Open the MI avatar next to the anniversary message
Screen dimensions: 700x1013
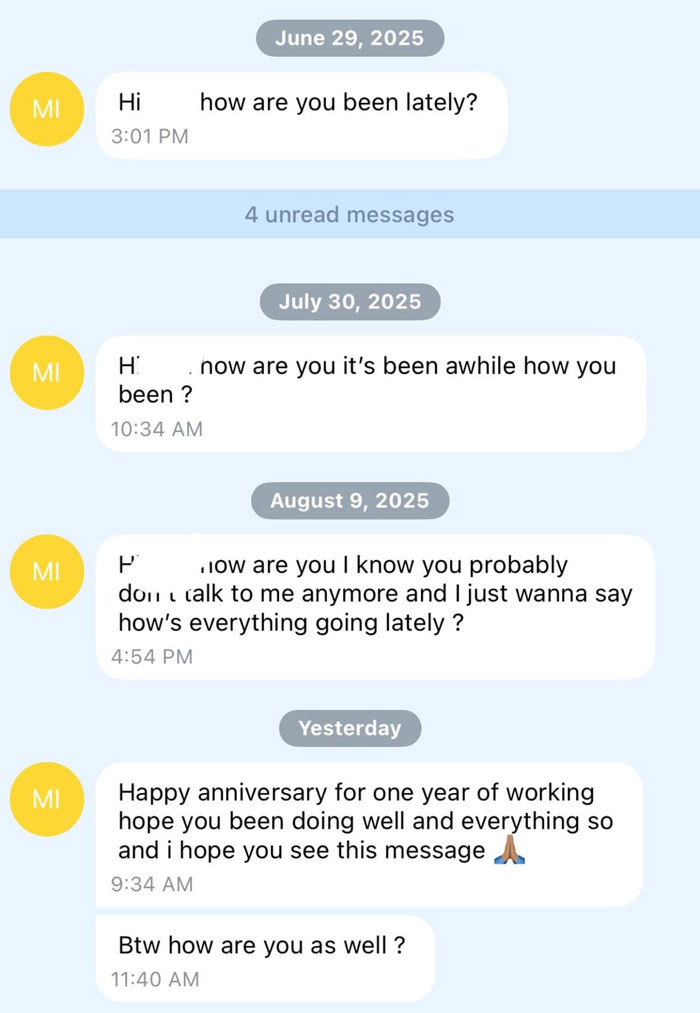46,800
